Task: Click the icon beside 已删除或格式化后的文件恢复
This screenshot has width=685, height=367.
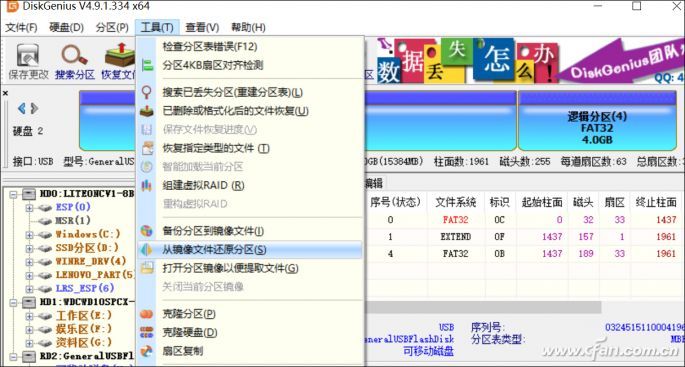Action: point(147,111)
